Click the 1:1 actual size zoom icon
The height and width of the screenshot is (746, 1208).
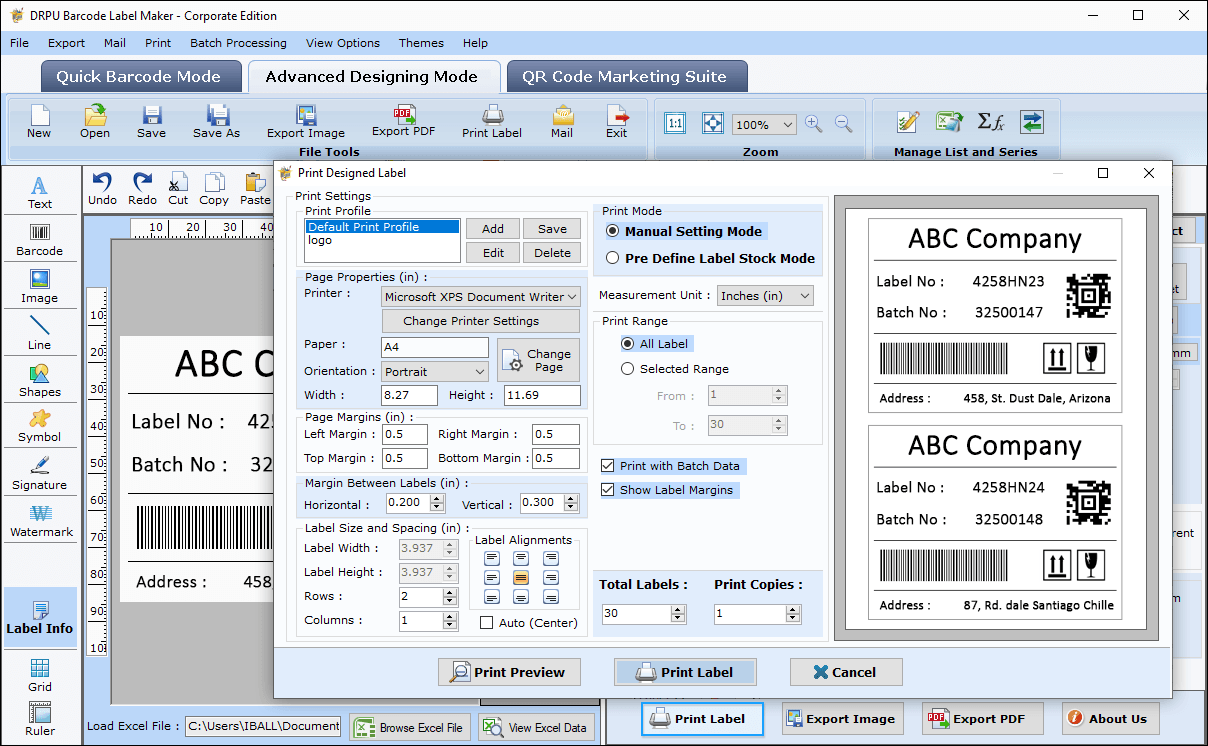(675, 123)
